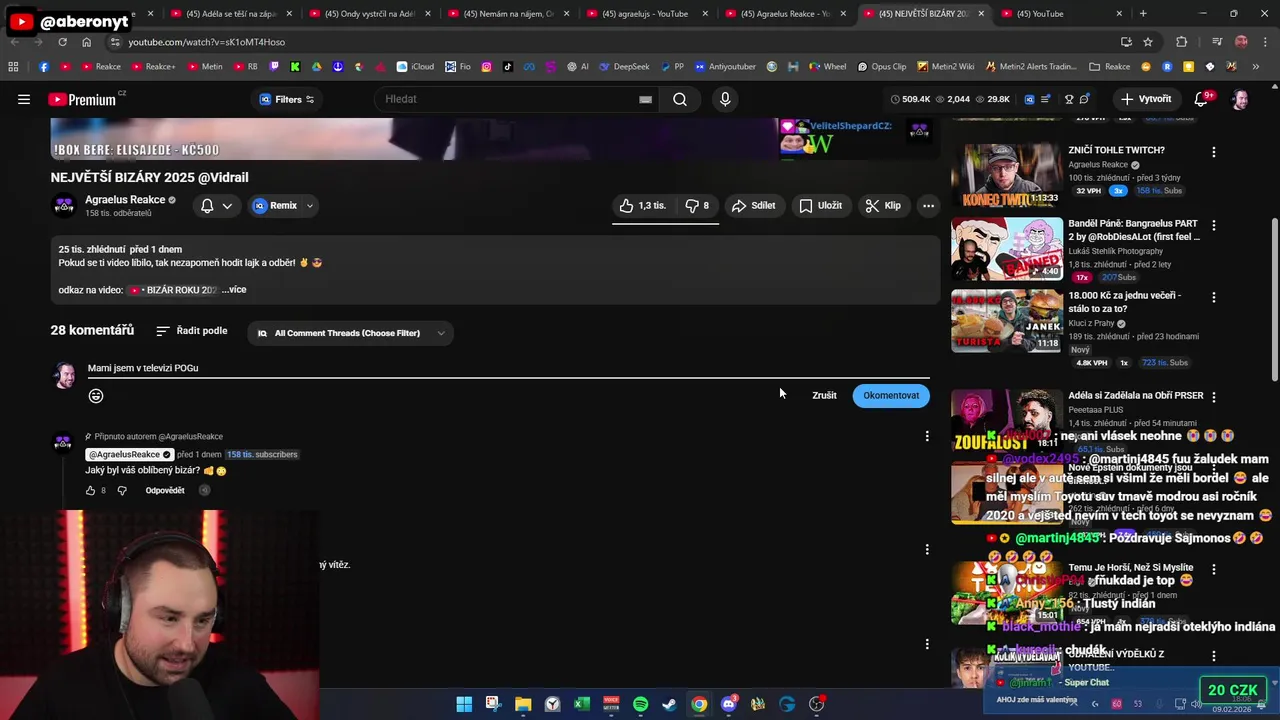Open Windows Start menu
Image resolution: width=1280 pixels, height=720 pixels.
pyautogui.click(x=464, y=704)
